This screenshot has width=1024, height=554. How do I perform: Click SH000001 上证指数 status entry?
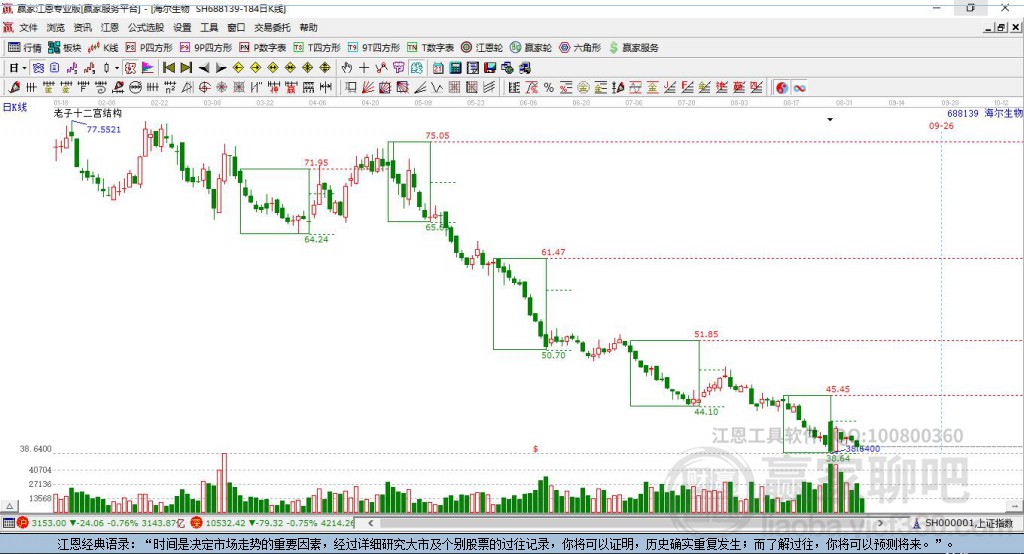963,523
